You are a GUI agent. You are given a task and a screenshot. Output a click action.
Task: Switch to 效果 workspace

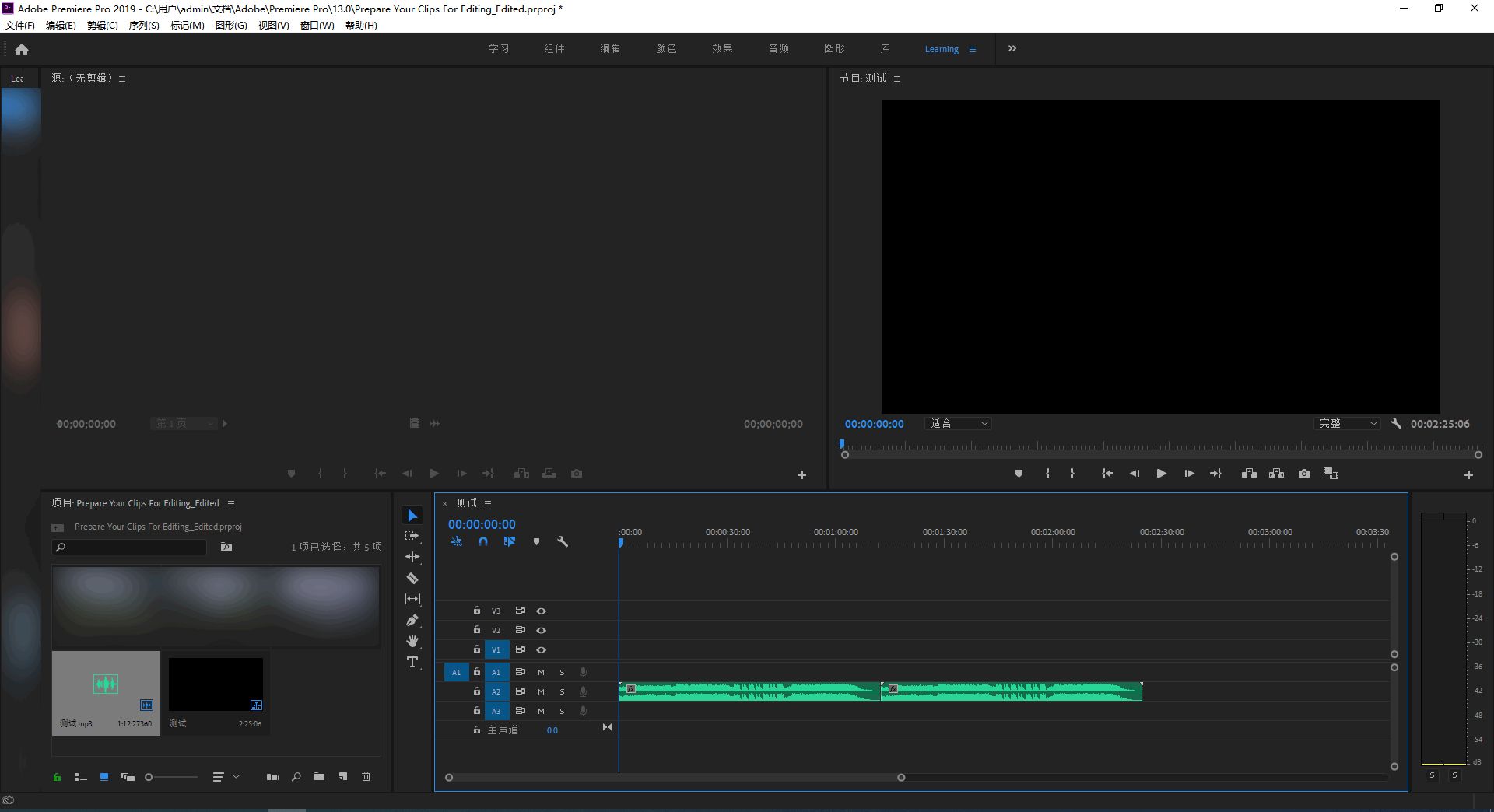723,48
